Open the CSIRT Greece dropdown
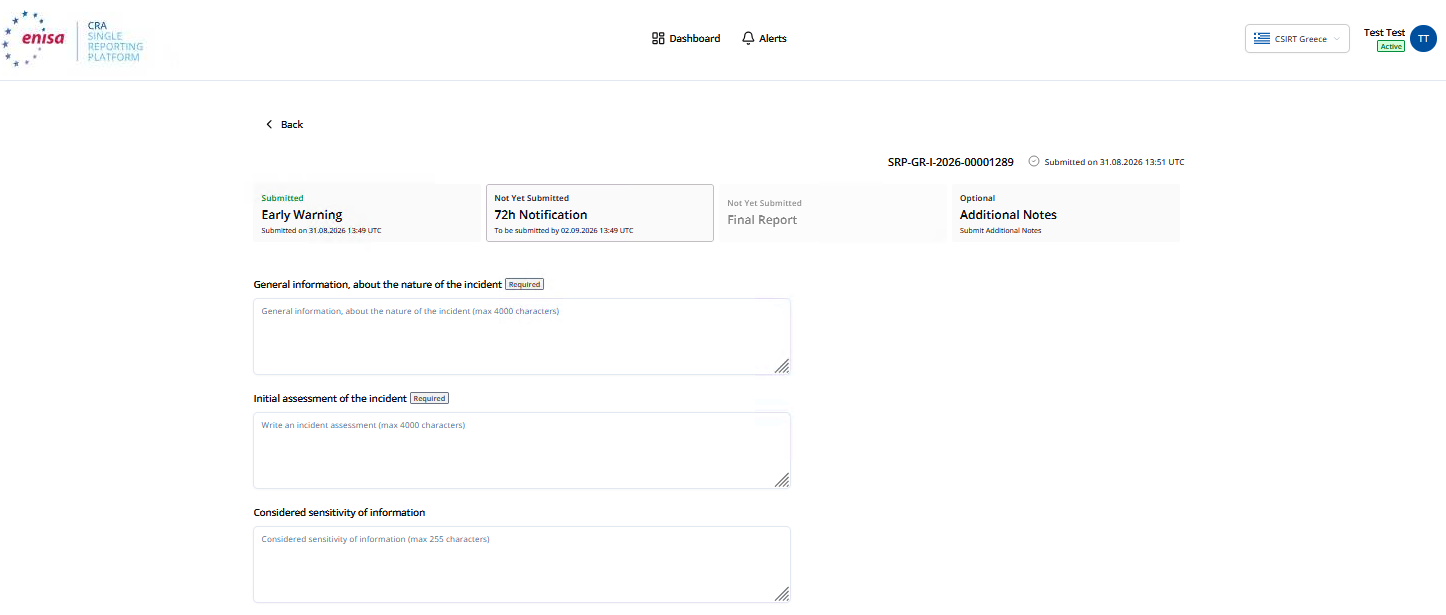The image size is (1446, 615). [x=1297, y=39]
